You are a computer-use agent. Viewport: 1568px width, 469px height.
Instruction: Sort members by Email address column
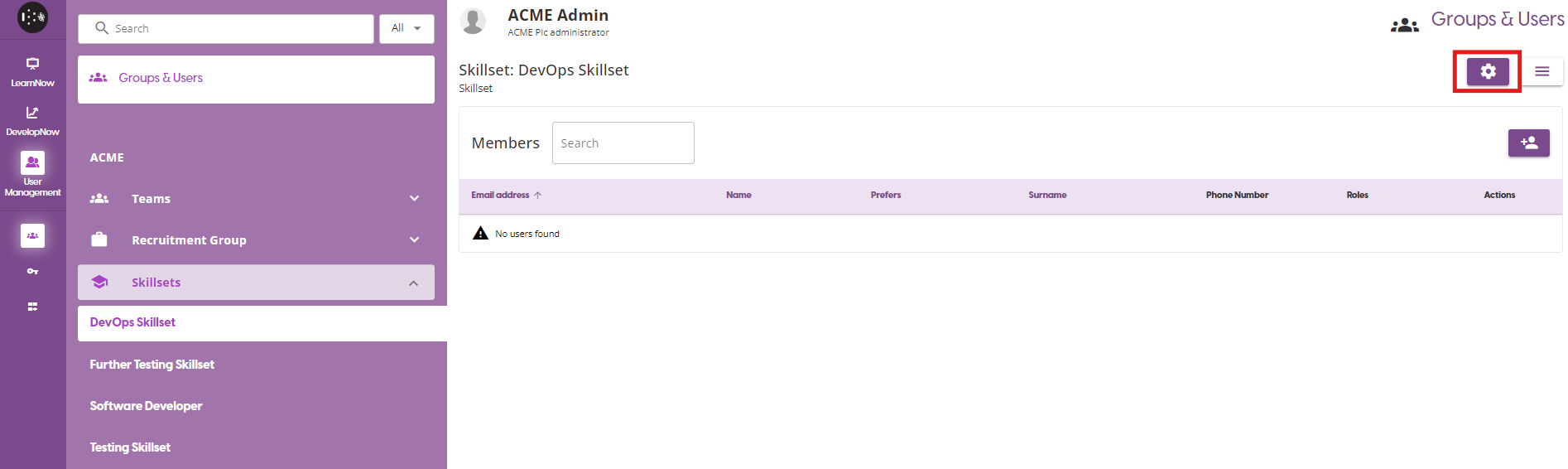(x=501, y=196)
